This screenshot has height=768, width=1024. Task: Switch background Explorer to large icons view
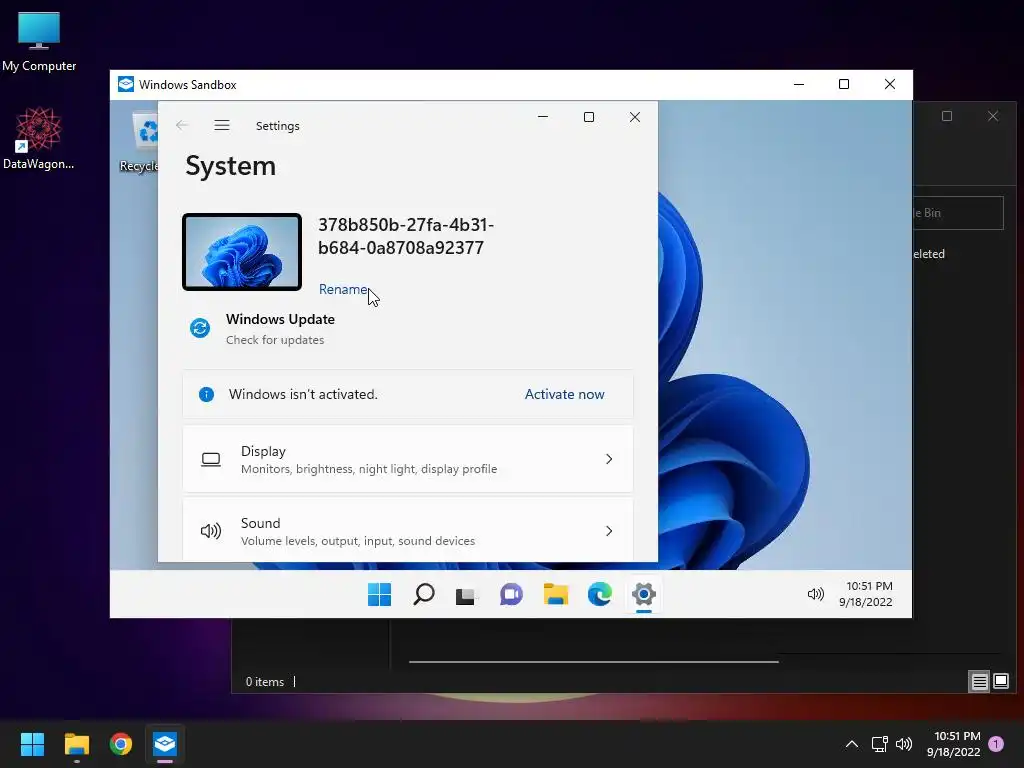click(x=1000, y=682)
